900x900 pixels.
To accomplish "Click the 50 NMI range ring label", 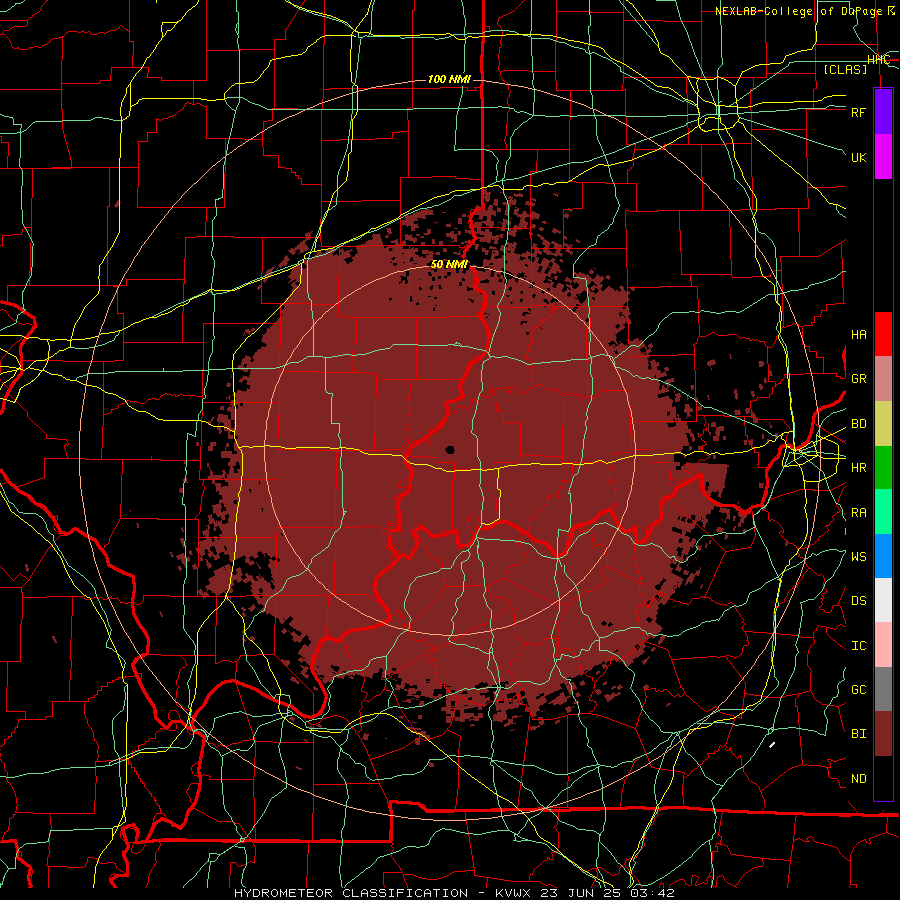I will point(449,265).
